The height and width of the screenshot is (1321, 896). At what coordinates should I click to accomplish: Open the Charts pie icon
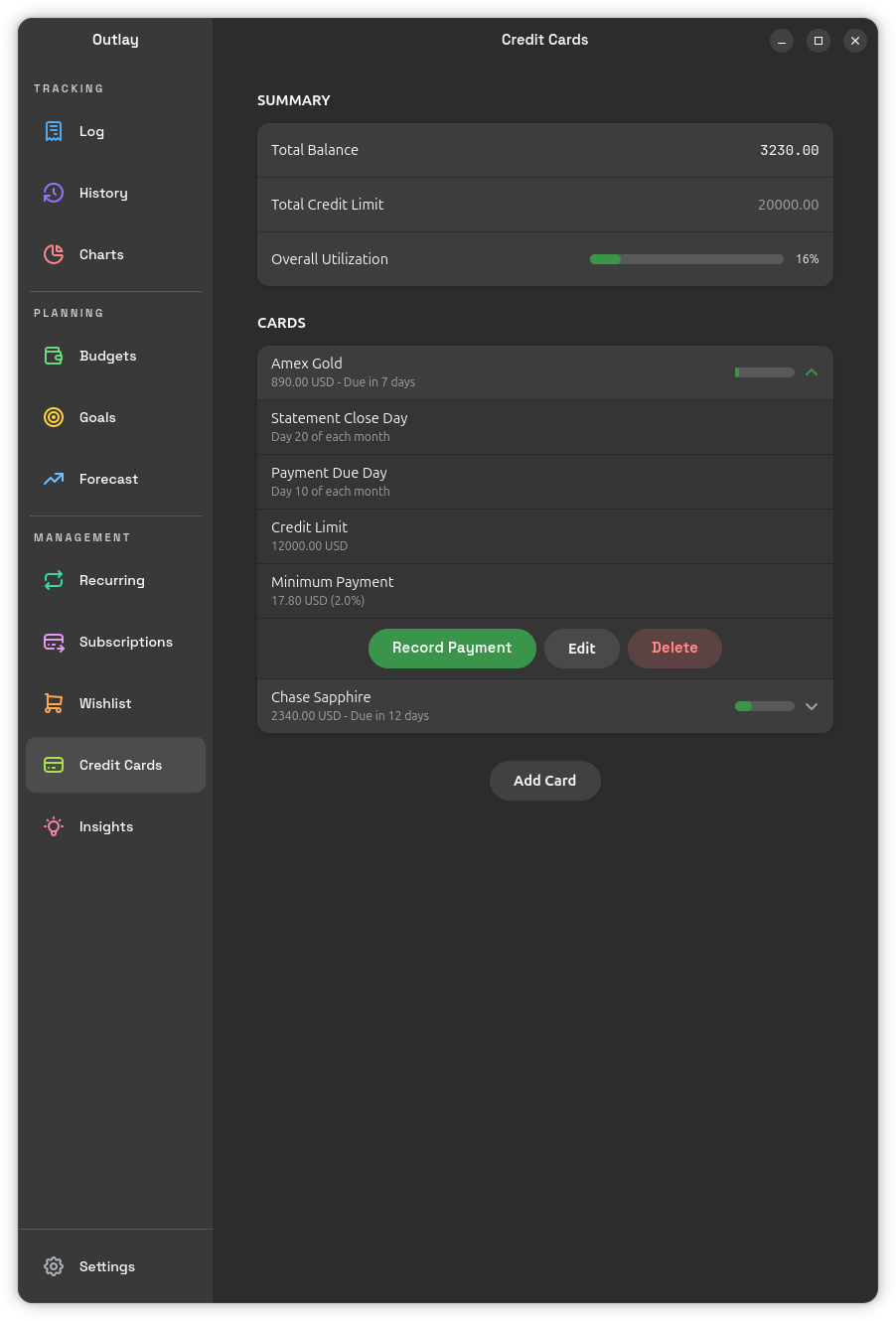tap(54, 254)
